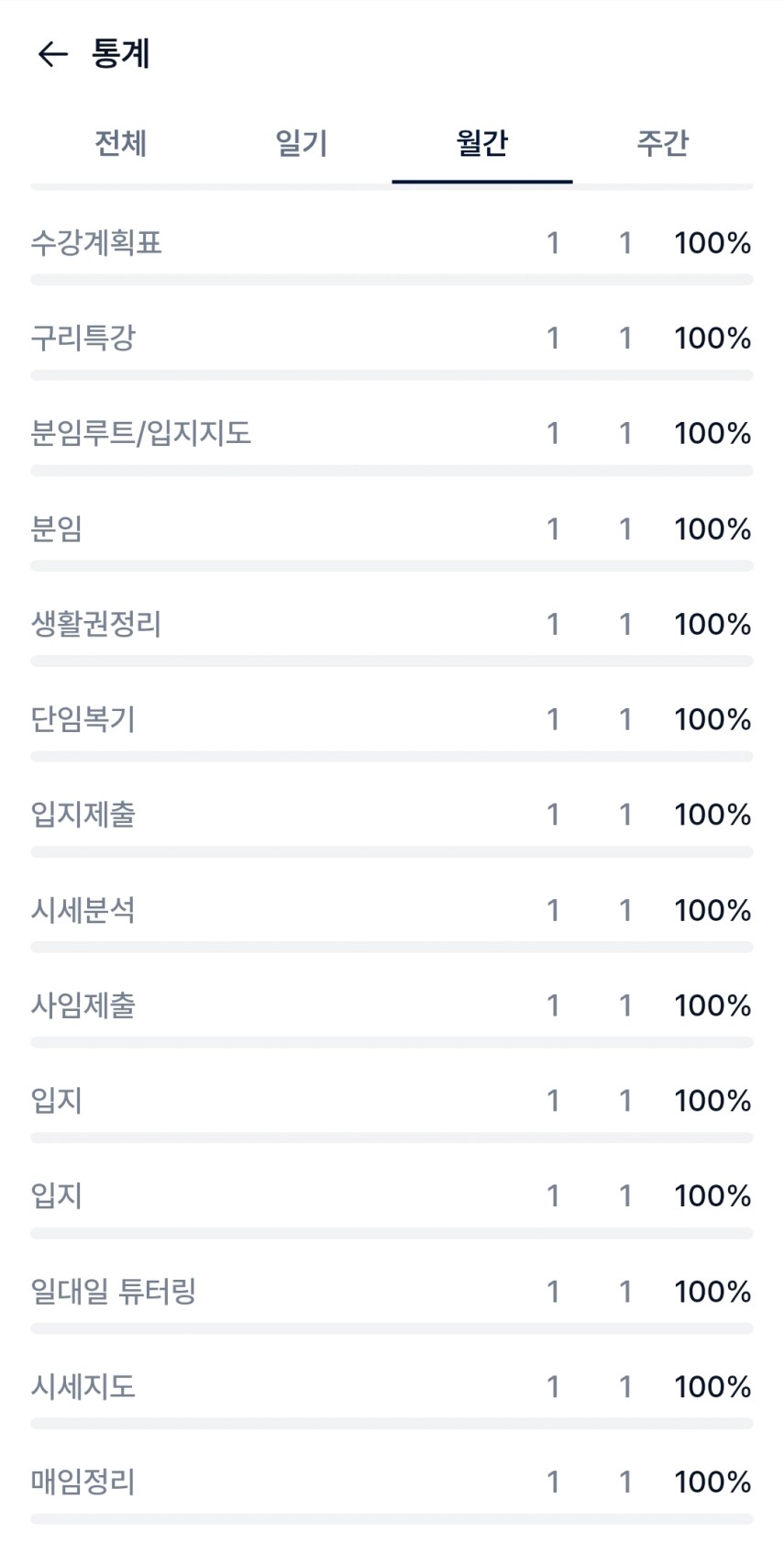784x1555 pixels.
Task: Open the 주간 tab
Action: tap(662, 143)
